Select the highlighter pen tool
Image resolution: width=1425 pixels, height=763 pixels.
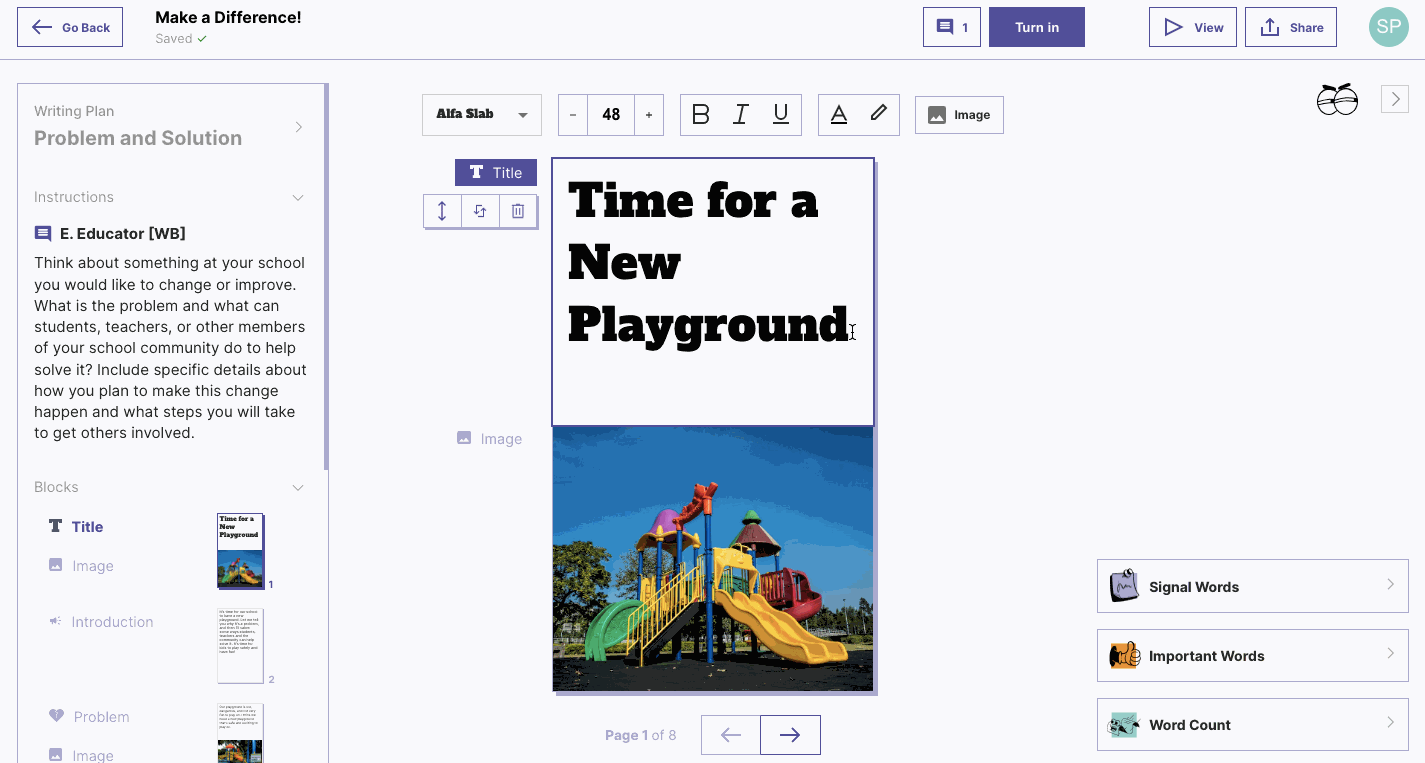[x=879, y=114]
